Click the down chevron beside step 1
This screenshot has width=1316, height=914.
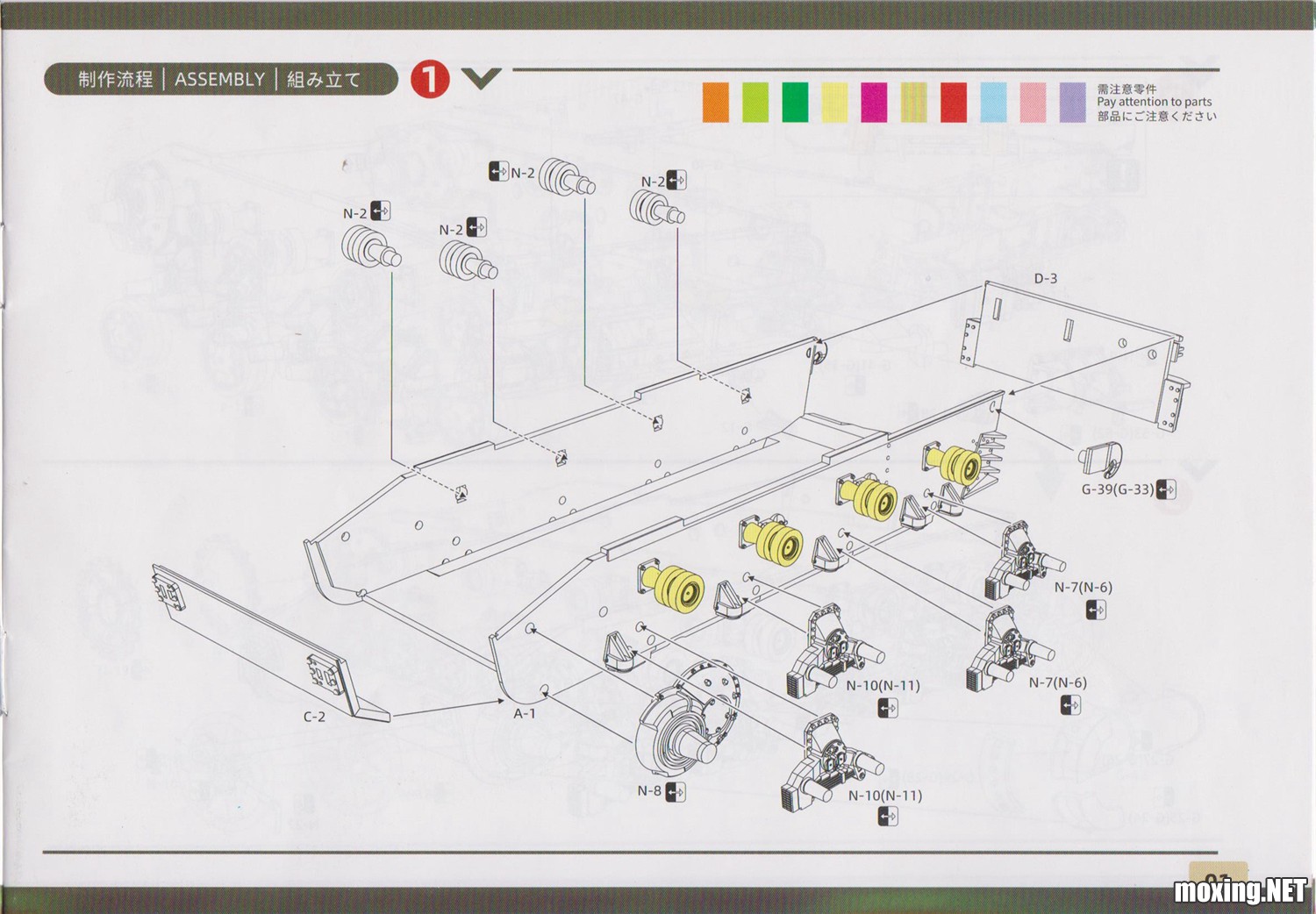481,79
